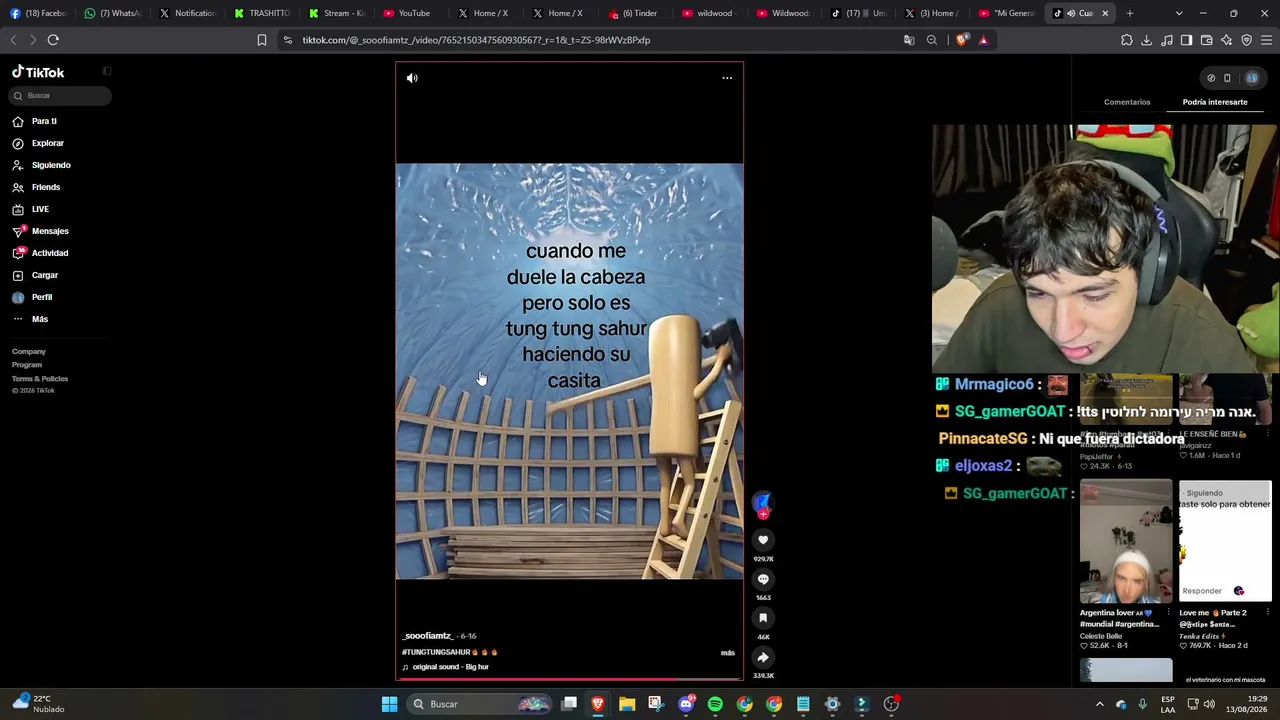
Task: Open the browser downloads icon
Action: point(1147,40)
